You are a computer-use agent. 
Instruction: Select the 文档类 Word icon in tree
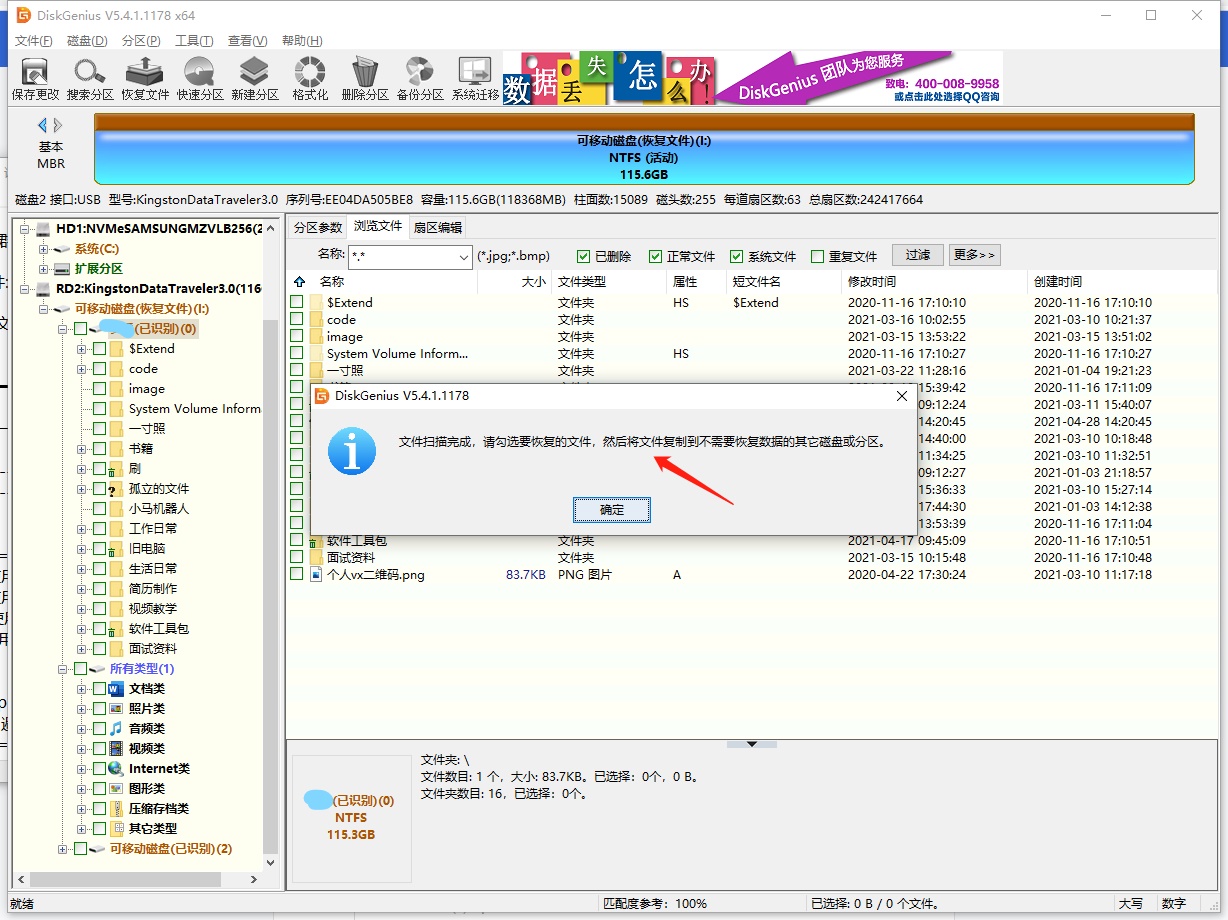pos(116,689)
